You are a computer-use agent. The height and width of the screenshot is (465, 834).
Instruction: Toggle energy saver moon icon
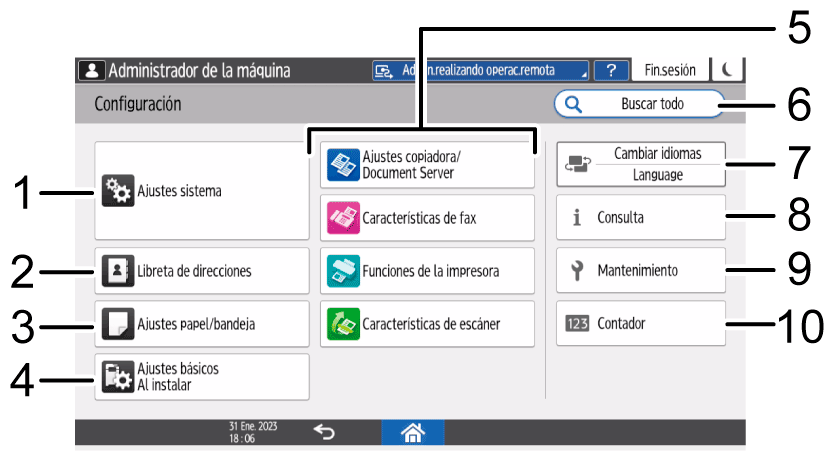click(728, 70)
